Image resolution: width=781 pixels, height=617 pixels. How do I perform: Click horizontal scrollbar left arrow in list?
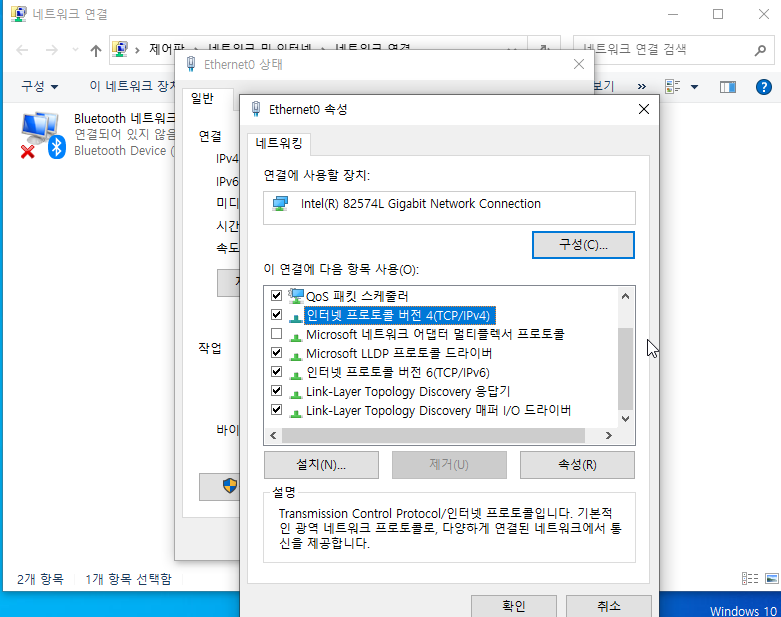coord(273,435)
